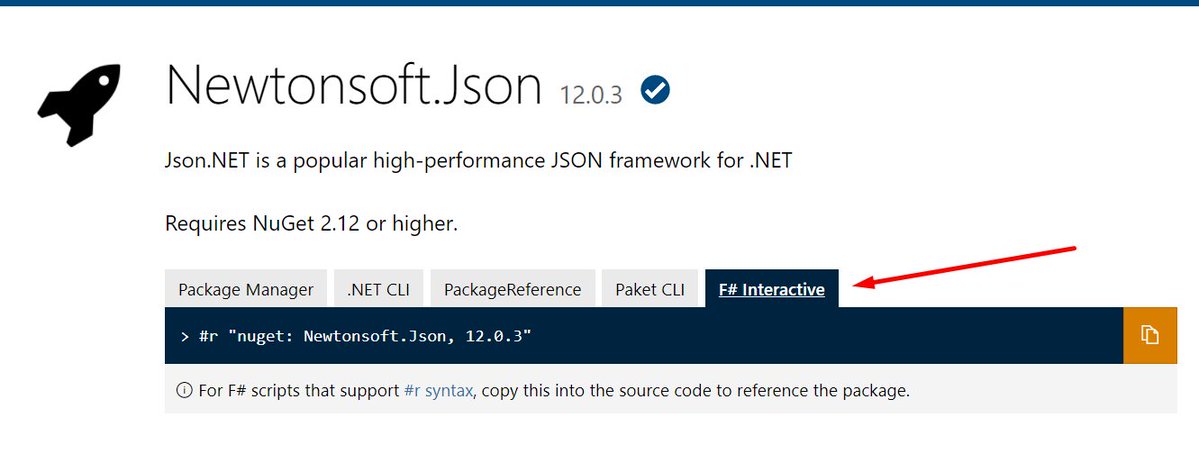Click the info circle icon

coord(184,390)
